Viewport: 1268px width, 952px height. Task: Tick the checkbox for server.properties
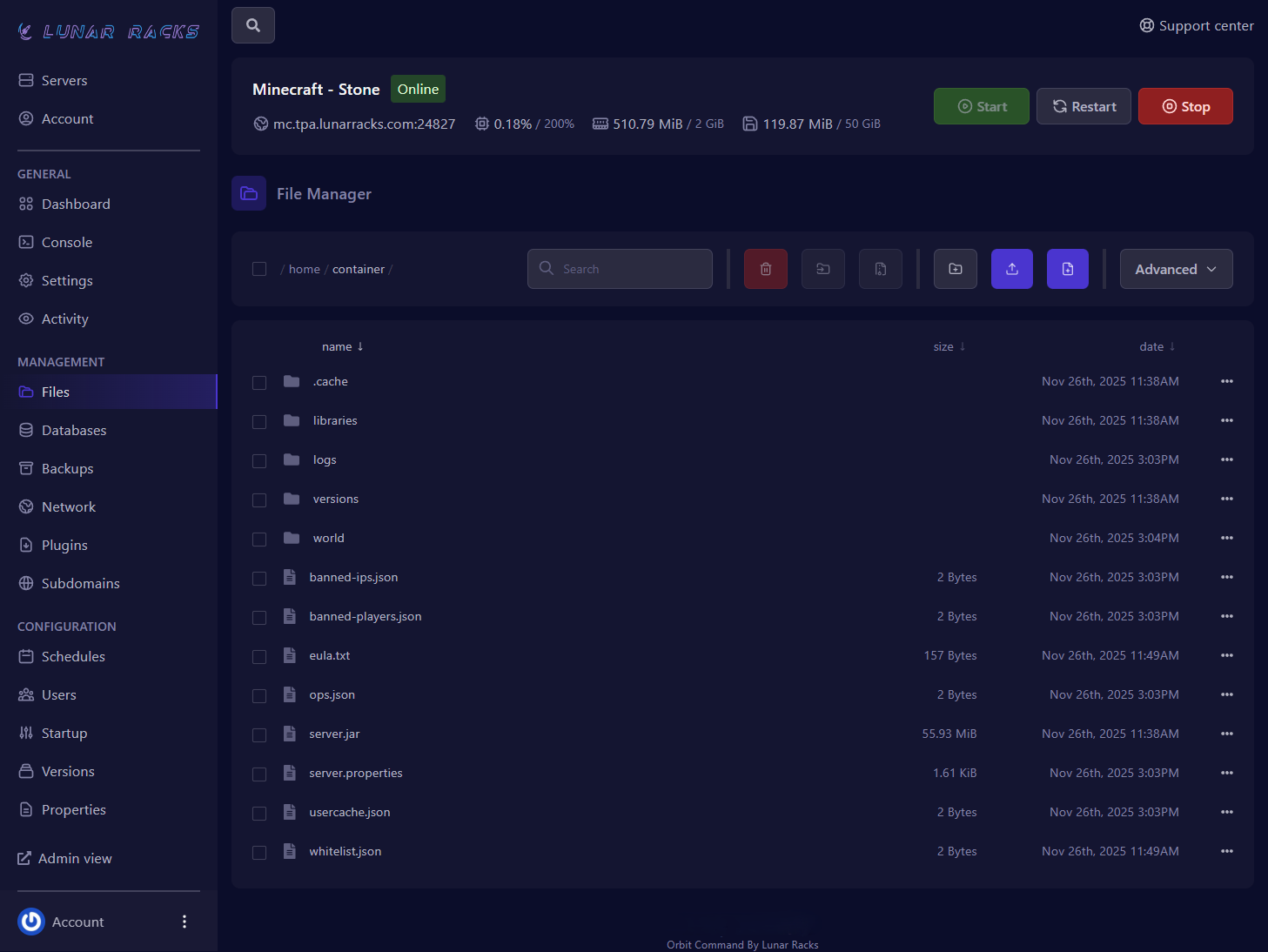click(259, 774)
